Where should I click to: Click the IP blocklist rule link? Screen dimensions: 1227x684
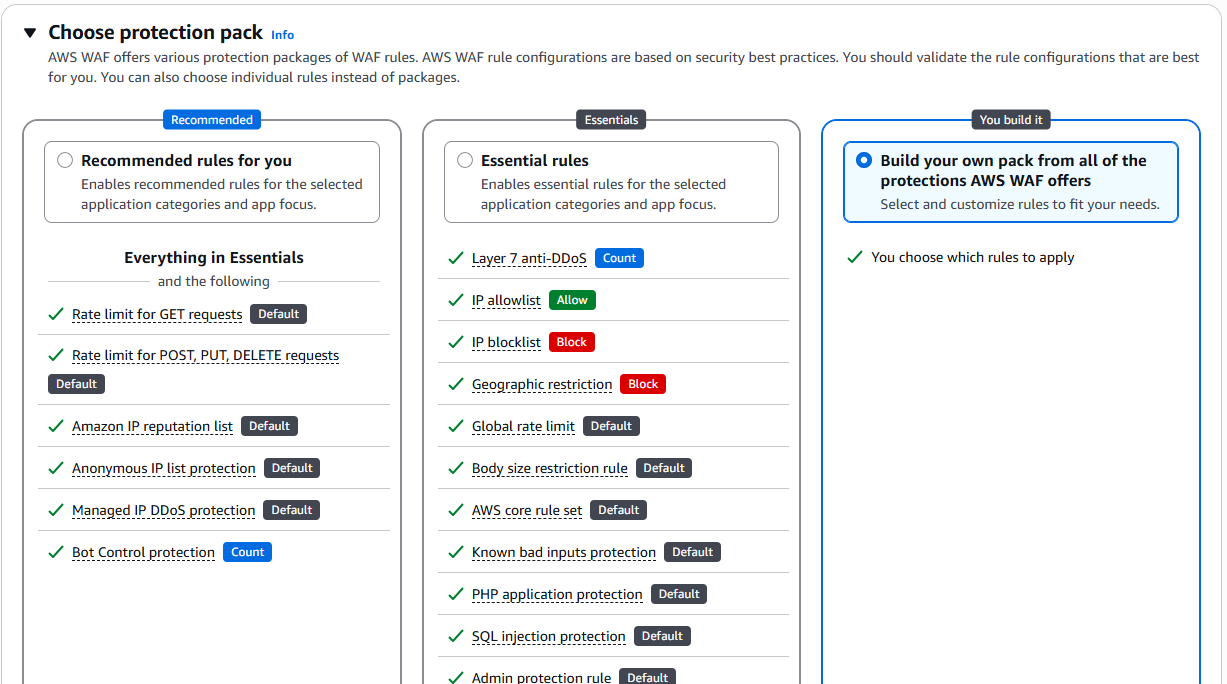(x=506, y=342)
